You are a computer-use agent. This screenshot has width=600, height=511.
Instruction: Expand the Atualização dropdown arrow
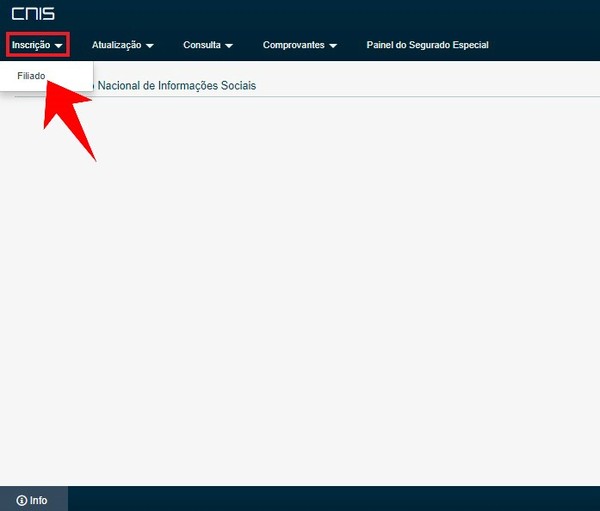150,46
